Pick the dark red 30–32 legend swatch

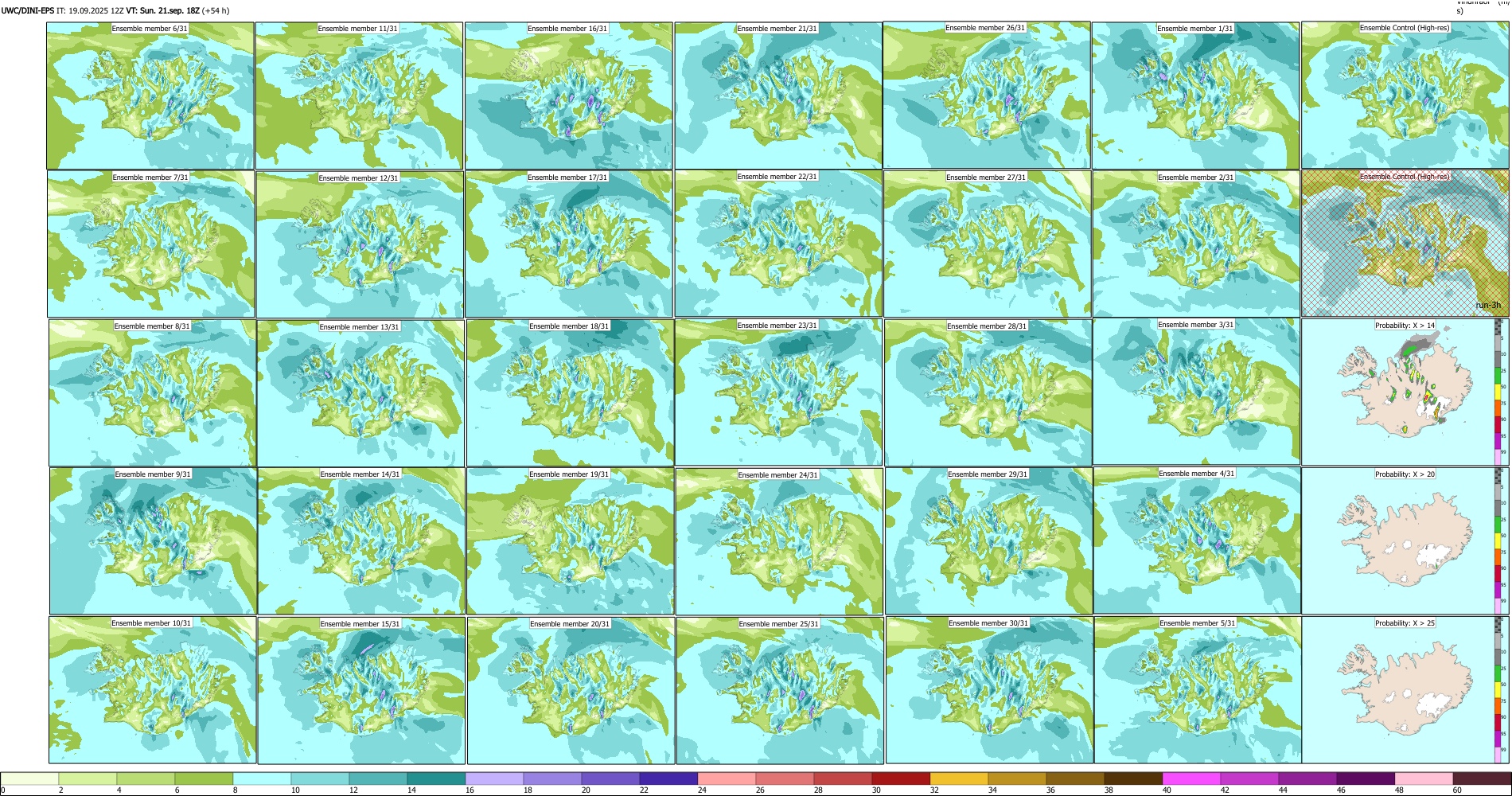(901, 778)
